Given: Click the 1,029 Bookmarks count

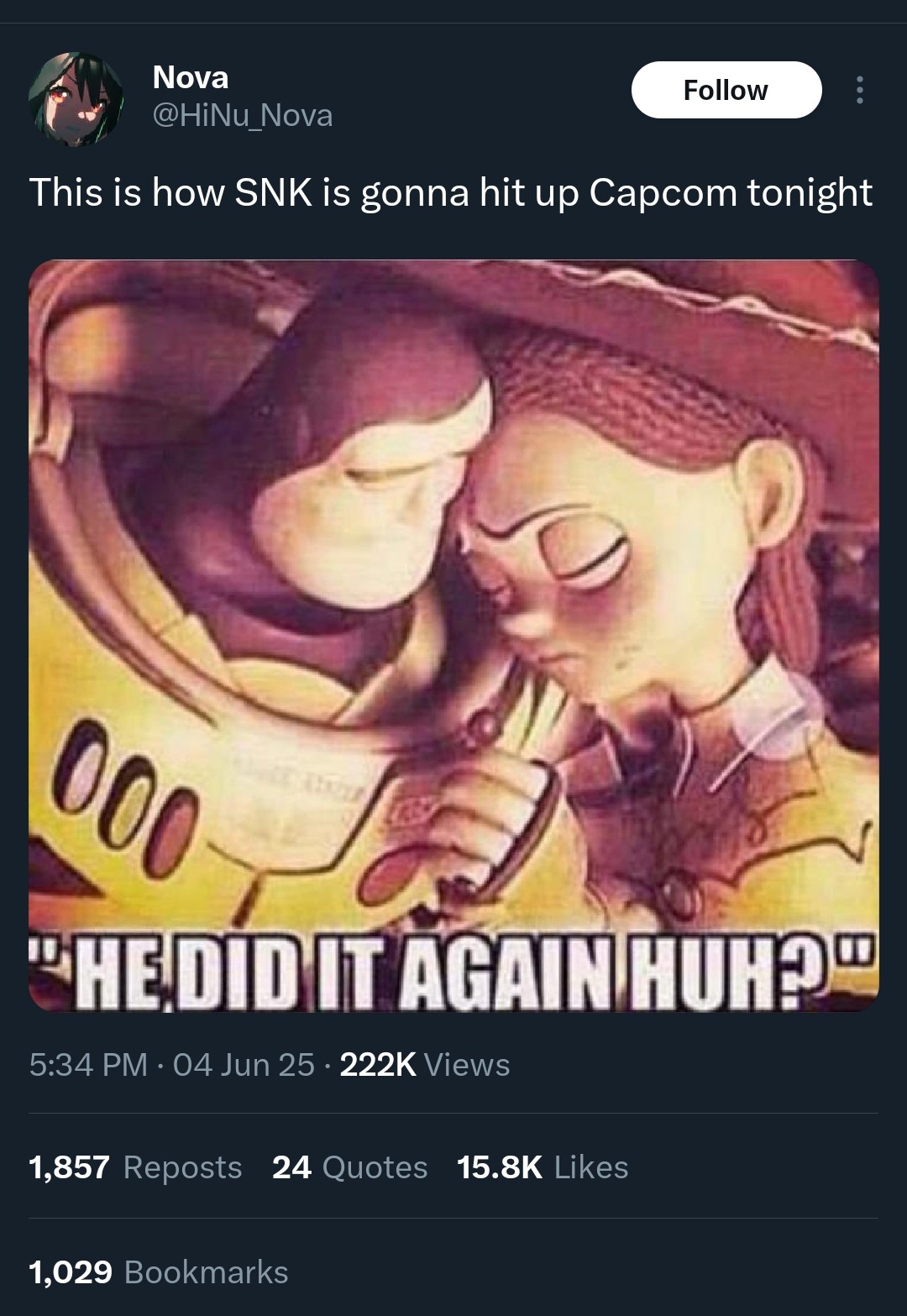Looking at the screenshot, I should [x=159, y=1272].
